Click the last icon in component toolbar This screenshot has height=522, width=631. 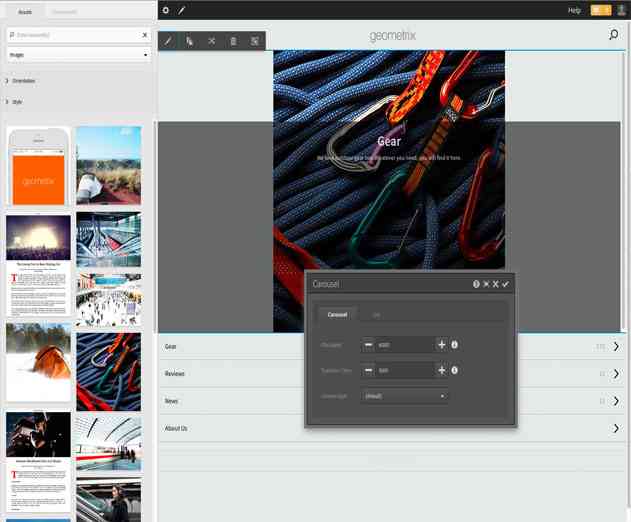(255, 41)
